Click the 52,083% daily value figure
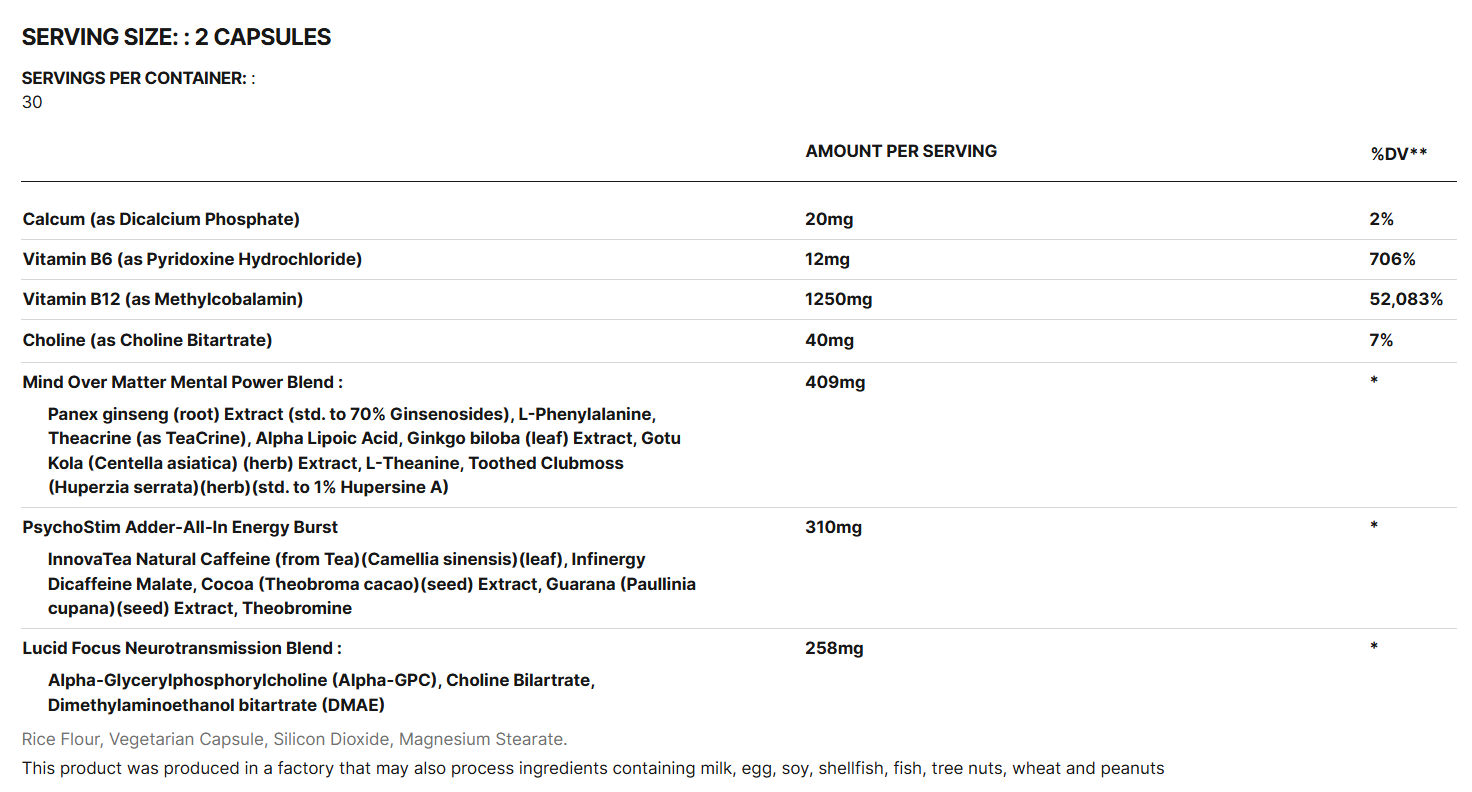Screen dimensions: 1472x792 point(1406,299)
